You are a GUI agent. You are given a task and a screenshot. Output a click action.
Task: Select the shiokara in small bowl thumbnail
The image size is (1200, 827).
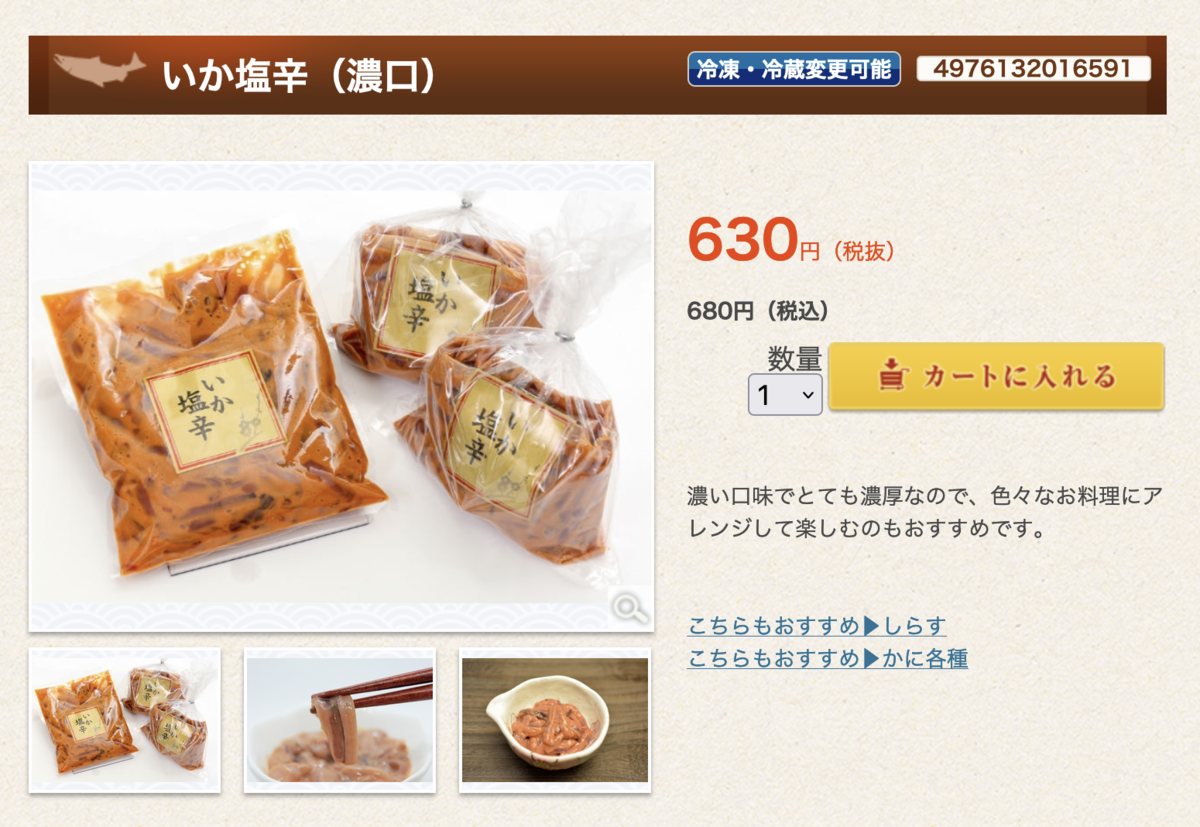tap(555, 720)
